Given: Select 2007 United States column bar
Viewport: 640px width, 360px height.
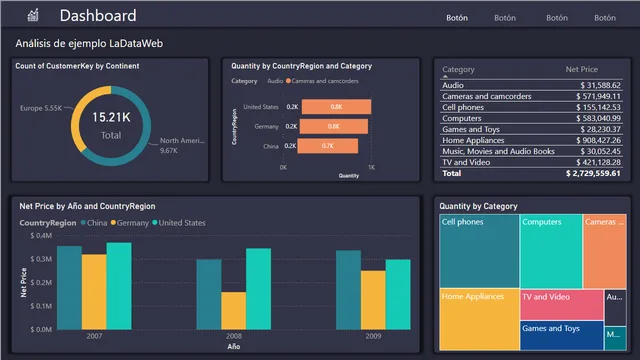Looking at the screenshot, I should (x=119, y=286).
